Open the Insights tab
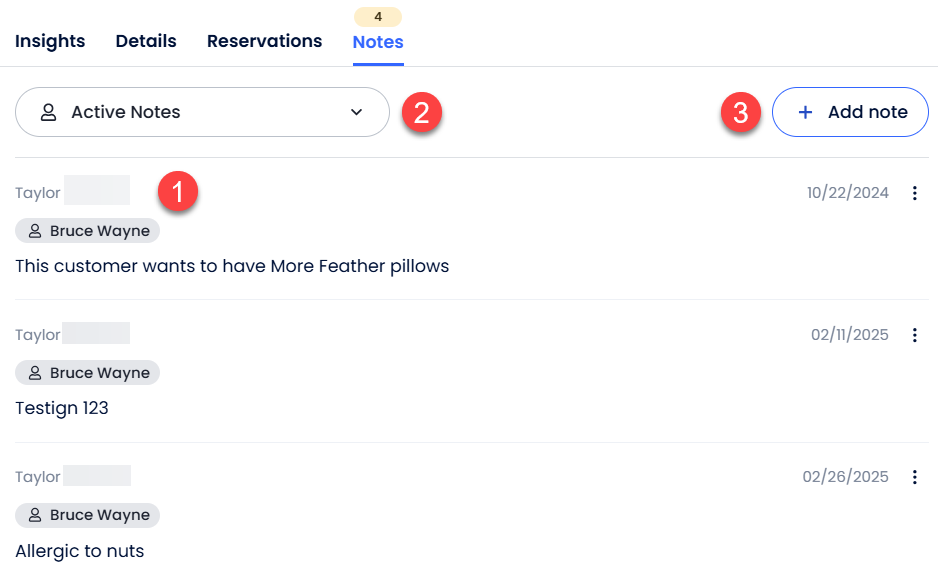Image resolution: width=938 pixels, height=576 pixels. pyautogui.click(x=50, y=41)
